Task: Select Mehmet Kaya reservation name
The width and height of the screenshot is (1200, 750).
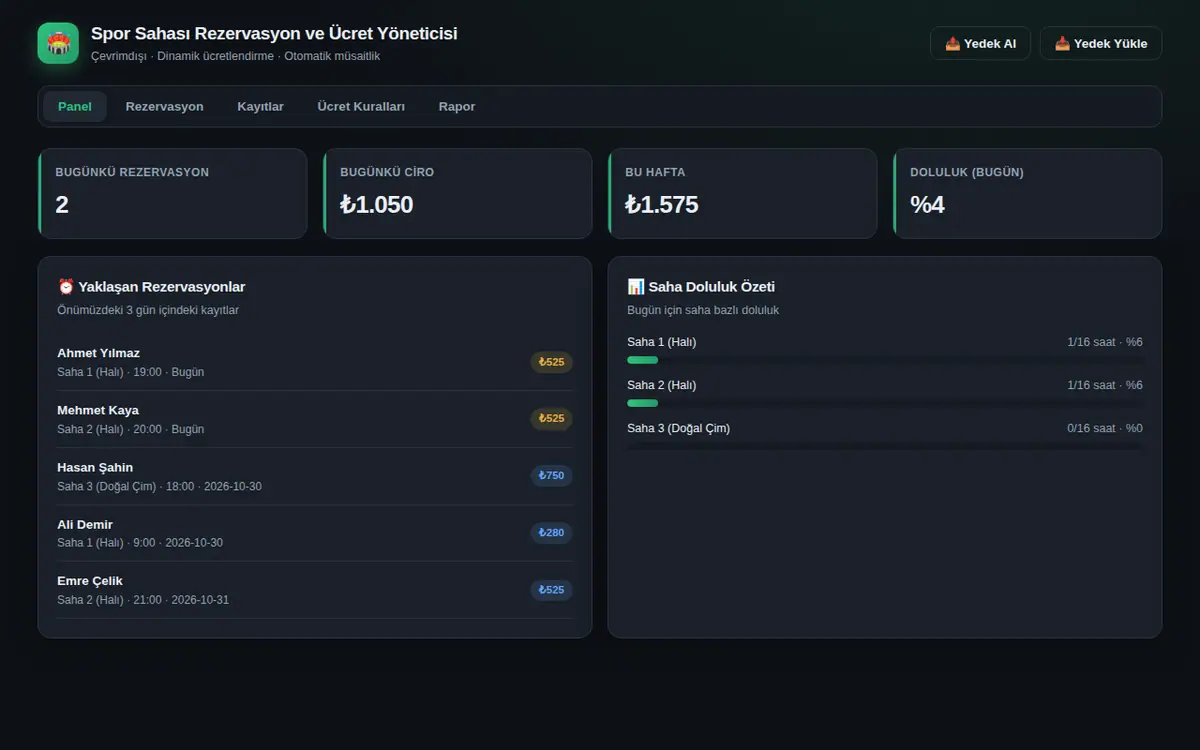Action: point(98,410)
